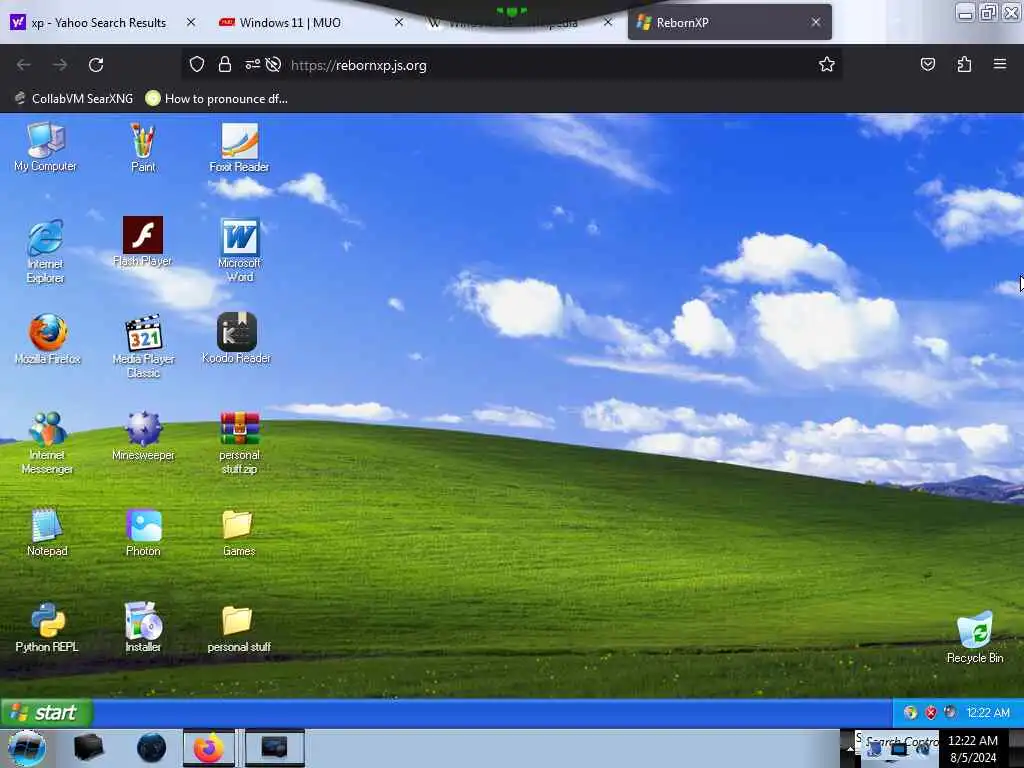Click the dark monitor button on host taskbar
This screenshot has height=768, width=1024.
click(x=274, y=748)
